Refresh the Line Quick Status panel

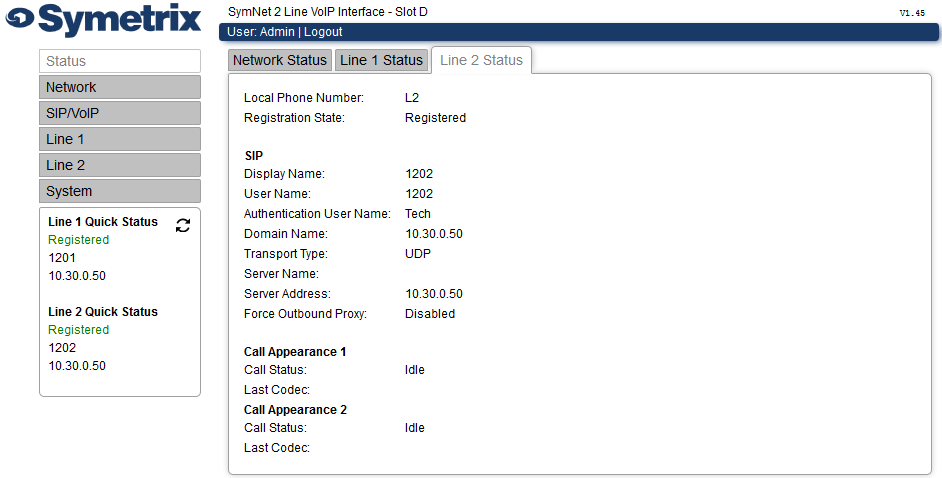tap(183, 225)
